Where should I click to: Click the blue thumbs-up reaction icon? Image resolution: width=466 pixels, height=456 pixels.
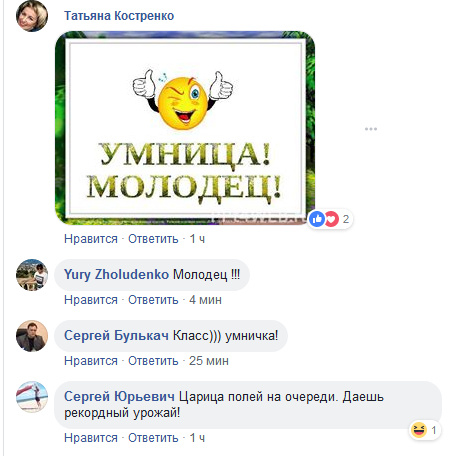pos(317,219)
